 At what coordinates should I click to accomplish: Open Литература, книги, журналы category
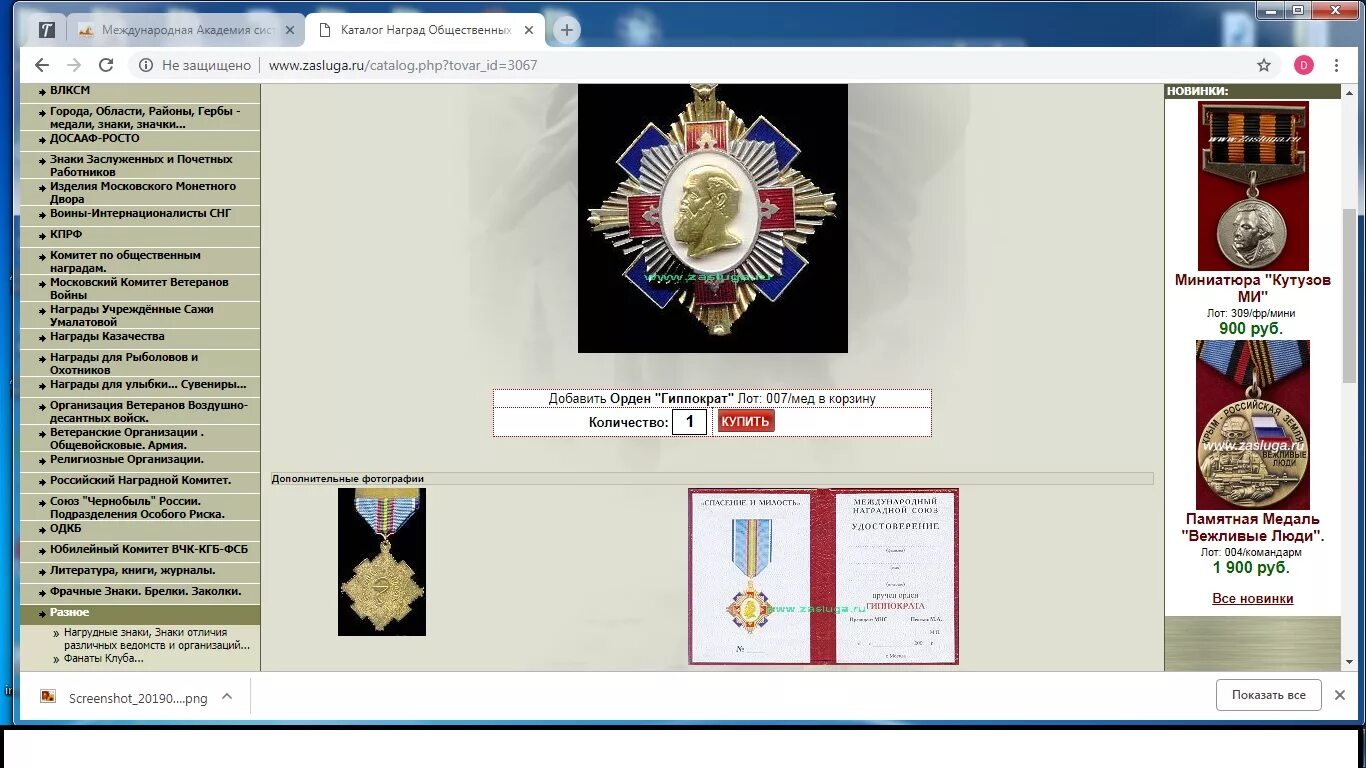pyautogui.click(x=133, y=570)
